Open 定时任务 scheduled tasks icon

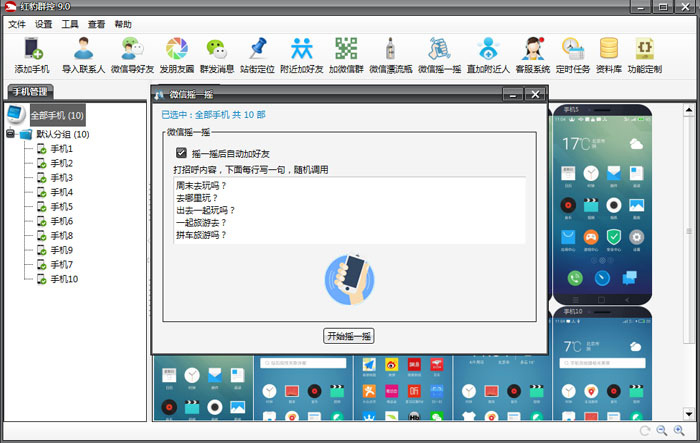click(573, 55)
